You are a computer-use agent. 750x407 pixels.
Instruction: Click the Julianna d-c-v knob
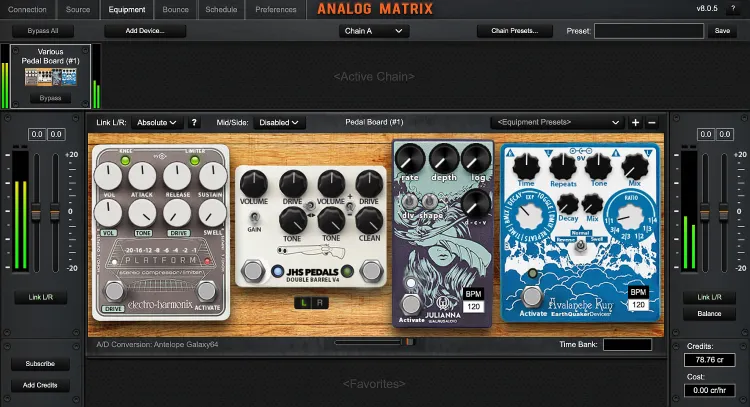475,204
